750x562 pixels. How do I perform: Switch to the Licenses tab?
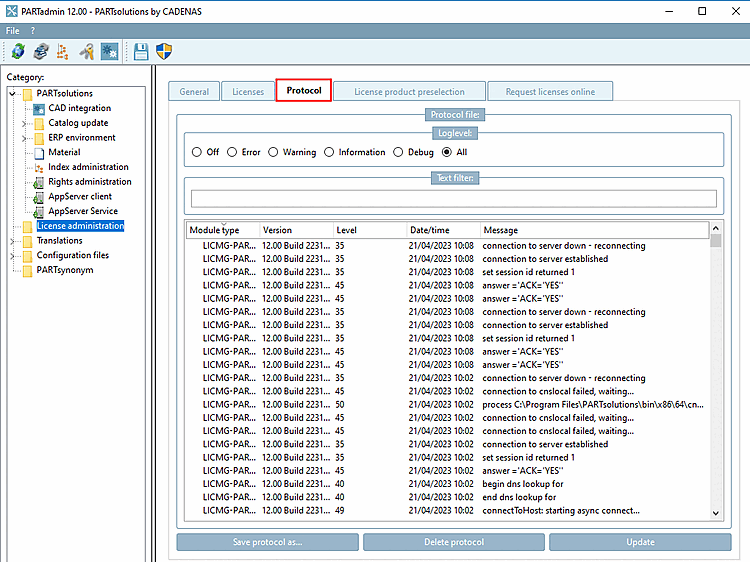coord(248,91)
